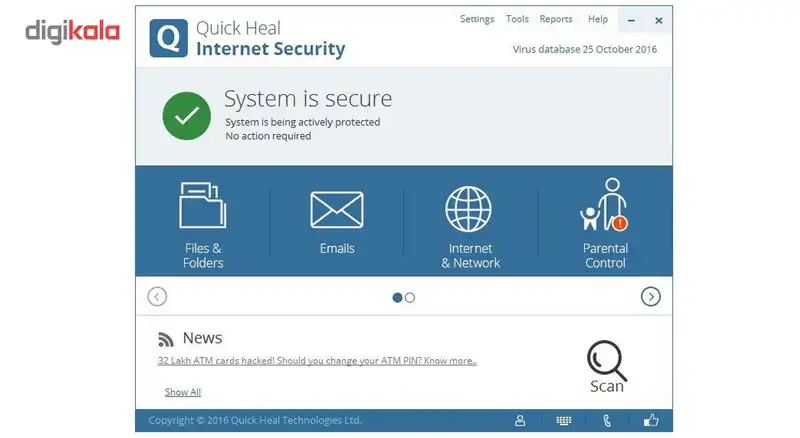
Task: Go to previous page with left arrow
Action: (x=157, y=297)
